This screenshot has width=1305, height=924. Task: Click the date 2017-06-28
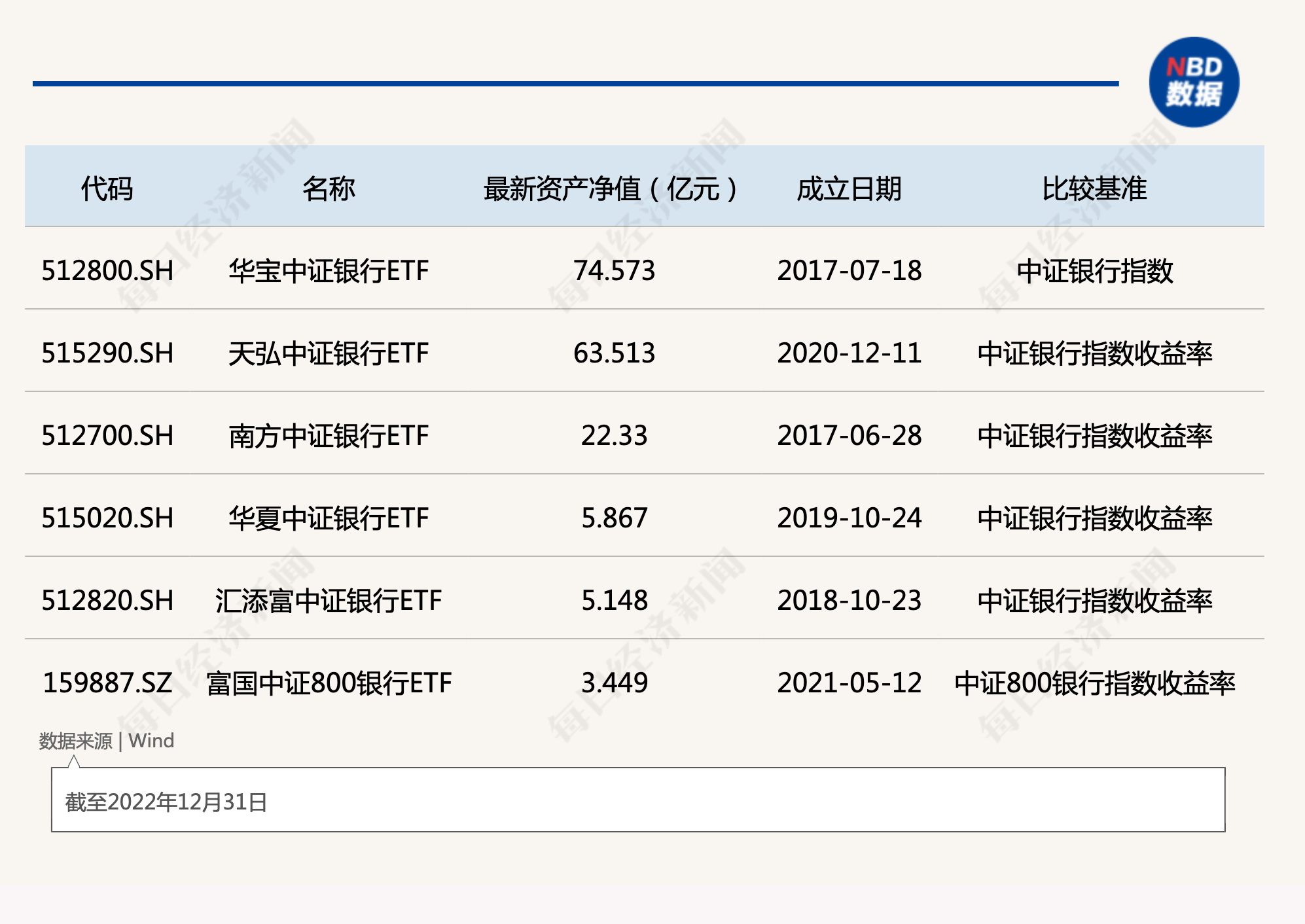[x=849, y=435]
